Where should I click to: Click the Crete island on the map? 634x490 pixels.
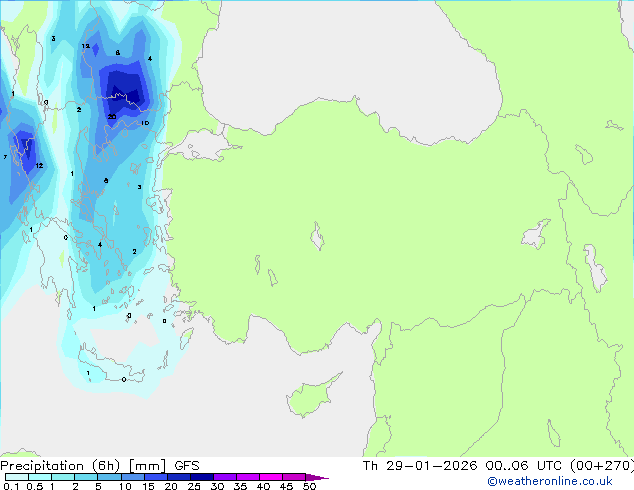[x=109, y=367]
